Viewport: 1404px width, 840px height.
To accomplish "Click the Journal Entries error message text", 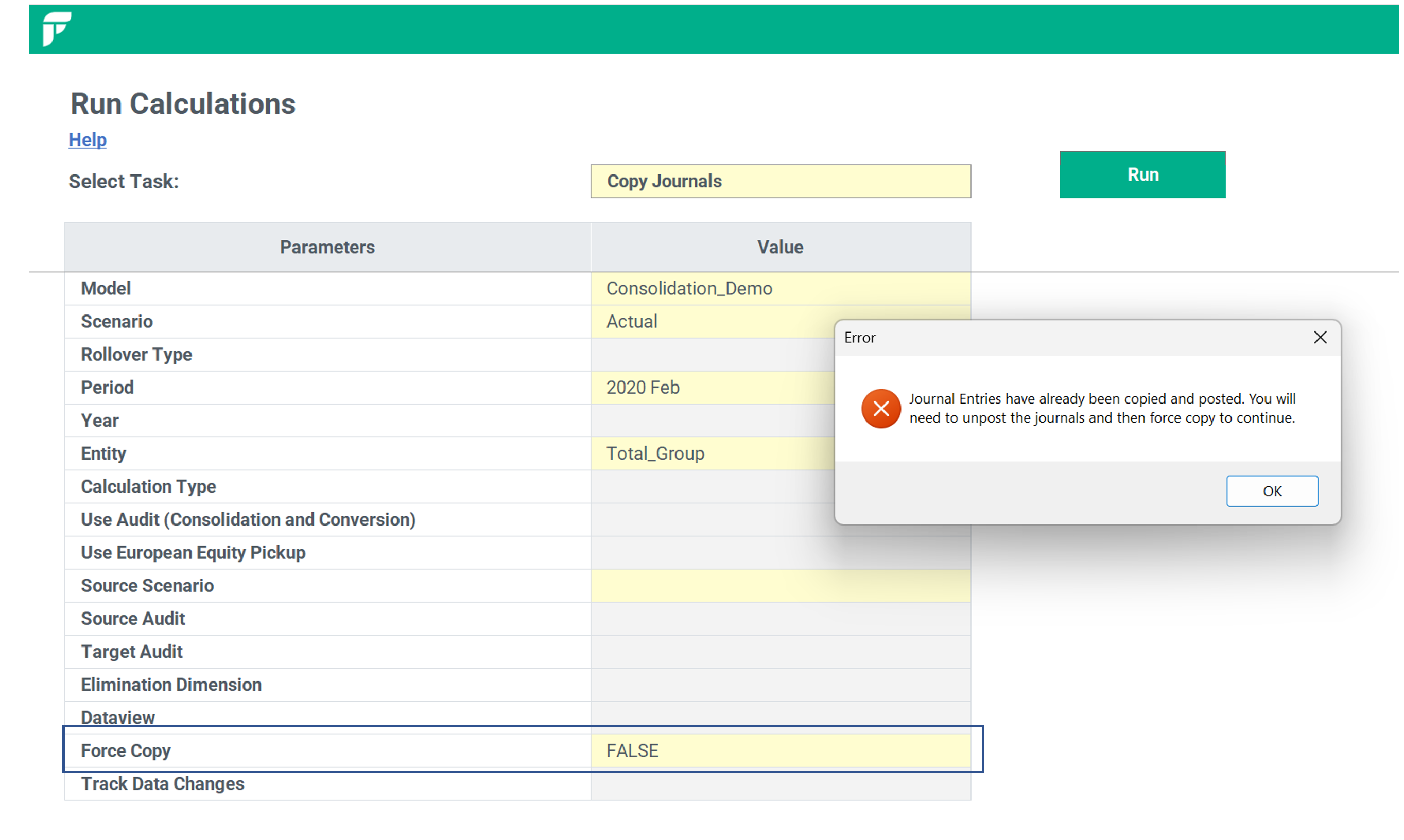I will tap(1102, 408).
